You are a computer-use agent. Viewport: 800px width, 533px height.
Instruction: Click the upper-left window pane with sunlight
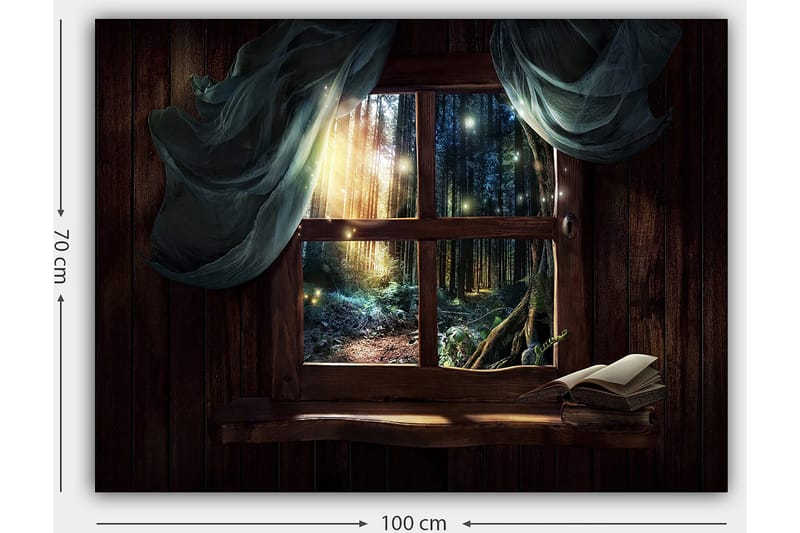click(365, 155)
